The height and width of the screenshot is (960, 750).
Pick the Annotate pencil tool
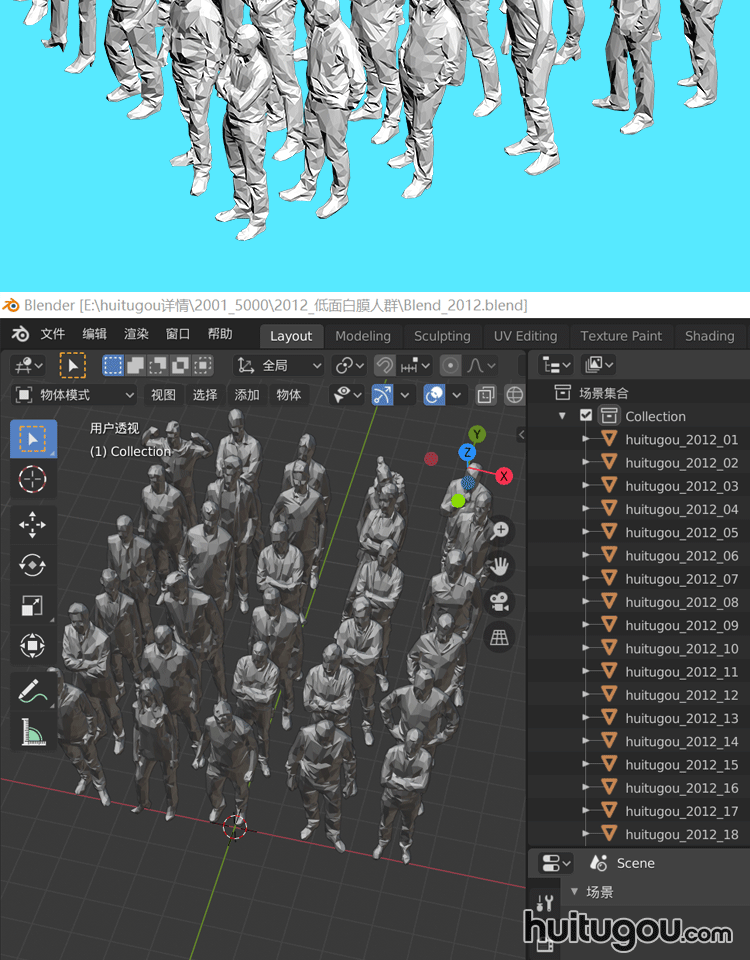click(x=33, y=690)
